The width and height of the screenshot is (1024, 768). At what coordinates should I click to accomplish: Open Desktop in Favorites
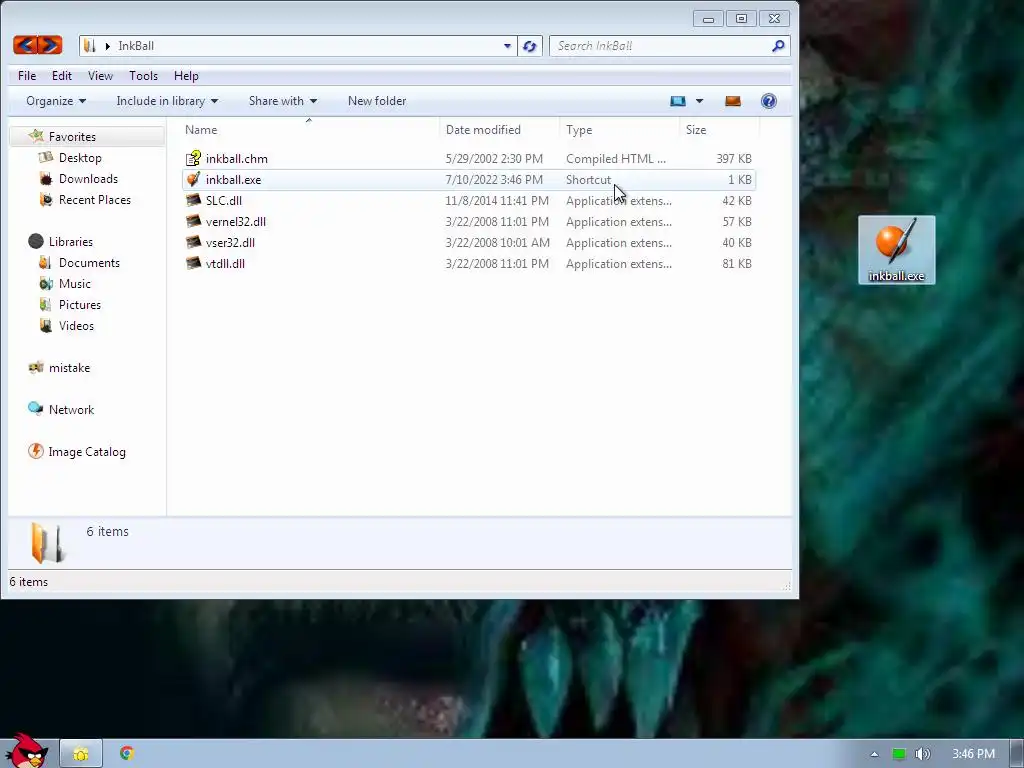[80, 157]
